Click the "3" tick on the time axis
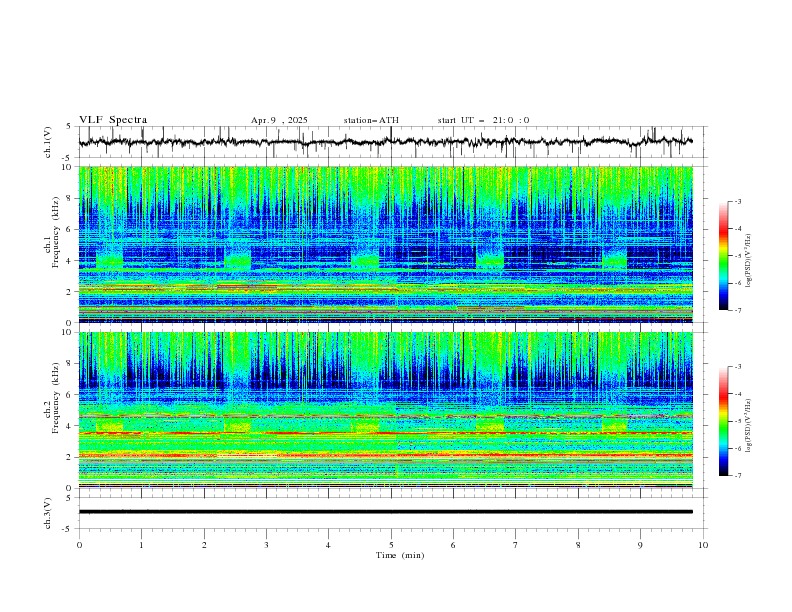 (266, 545)
